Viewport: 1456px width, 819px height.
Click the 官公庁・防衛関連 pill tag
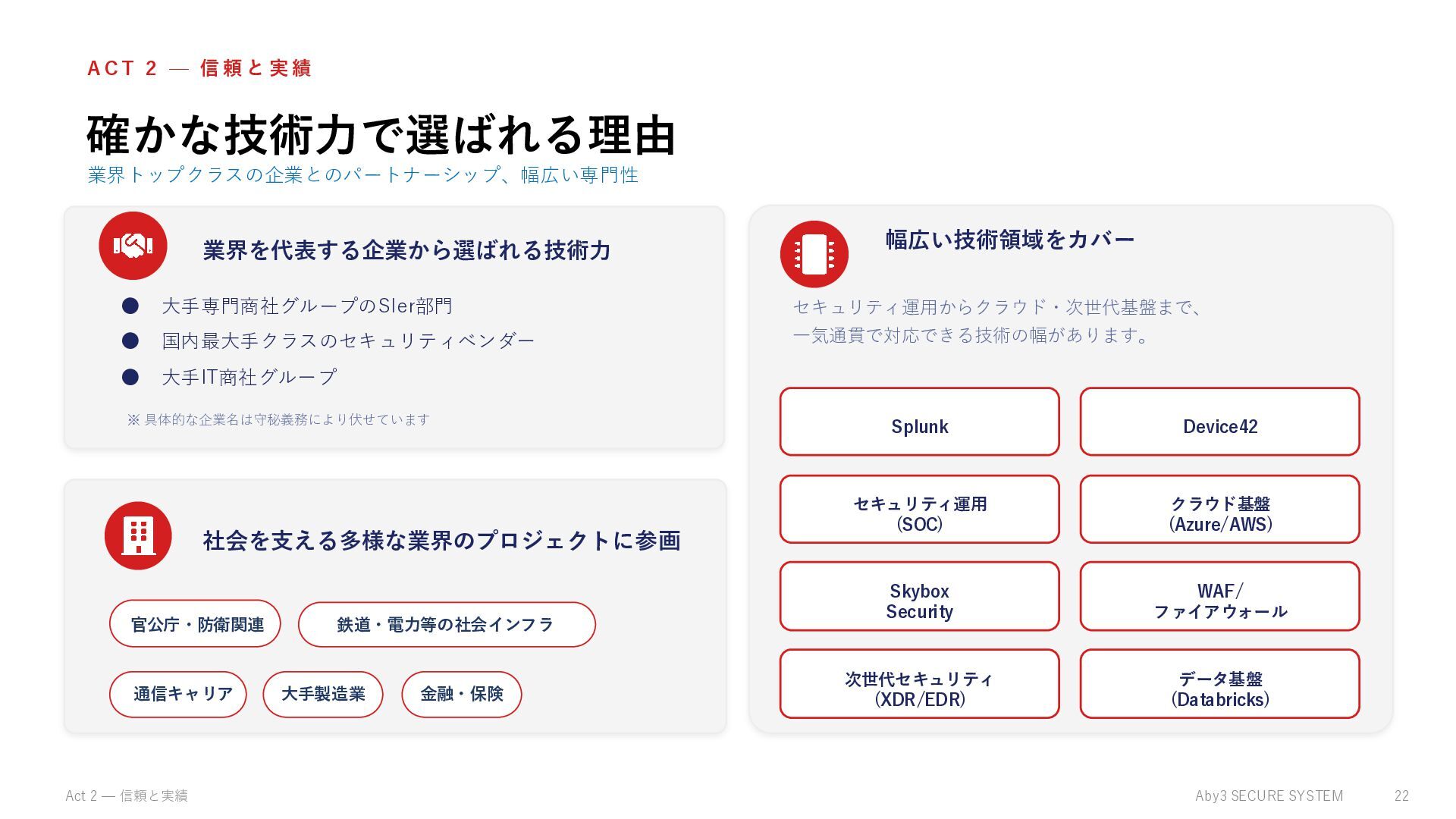[x=195, y=623]
